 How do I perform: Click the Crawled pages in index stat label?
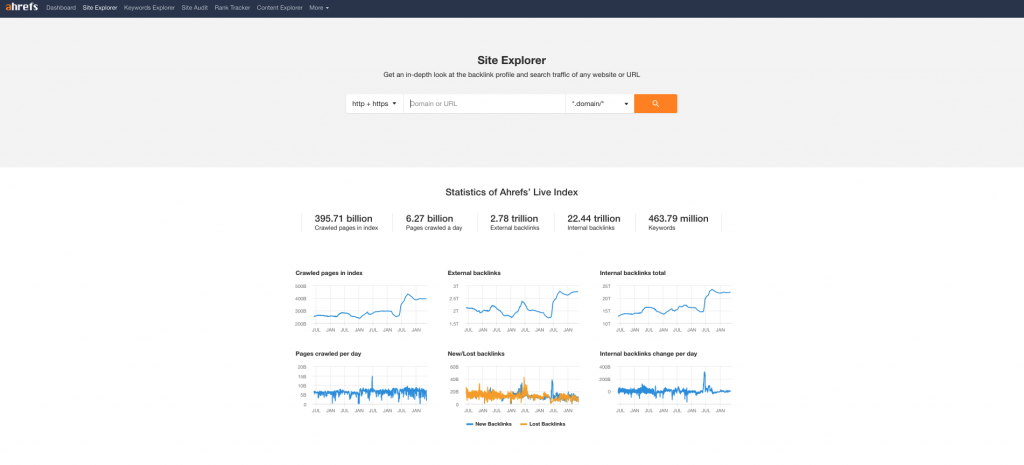346,228
